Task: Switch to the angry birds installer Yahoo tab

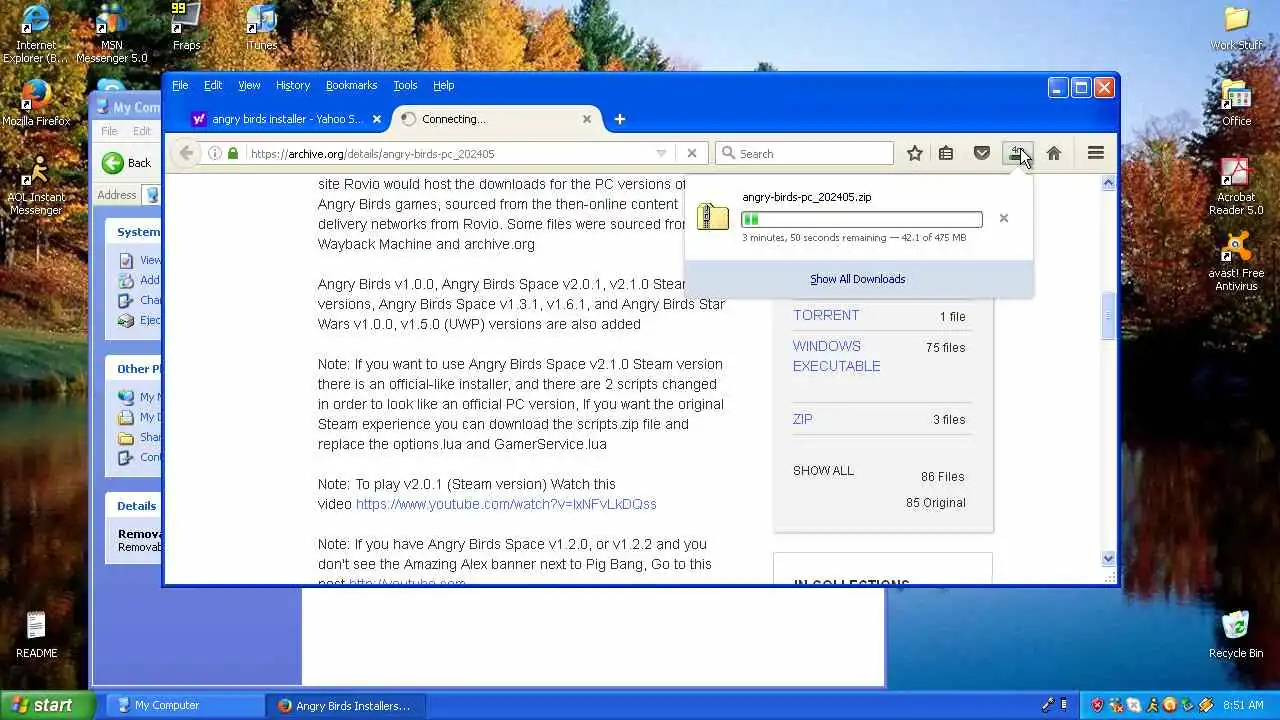Action: tap(286, 119)
